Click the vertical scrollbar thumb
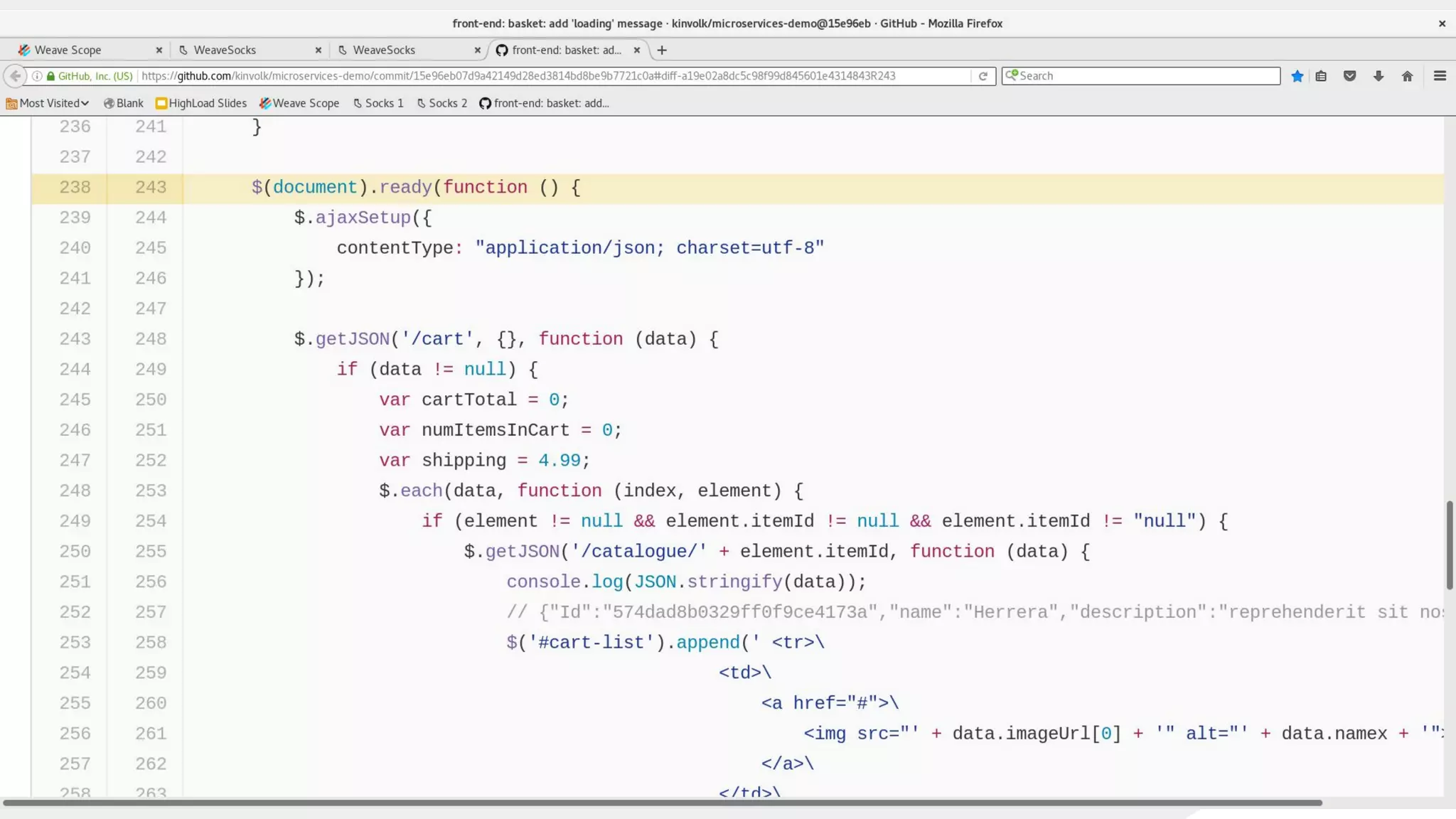This screenshot has width=1456, height=819. pyautogui.click(x=1449, y=545)
